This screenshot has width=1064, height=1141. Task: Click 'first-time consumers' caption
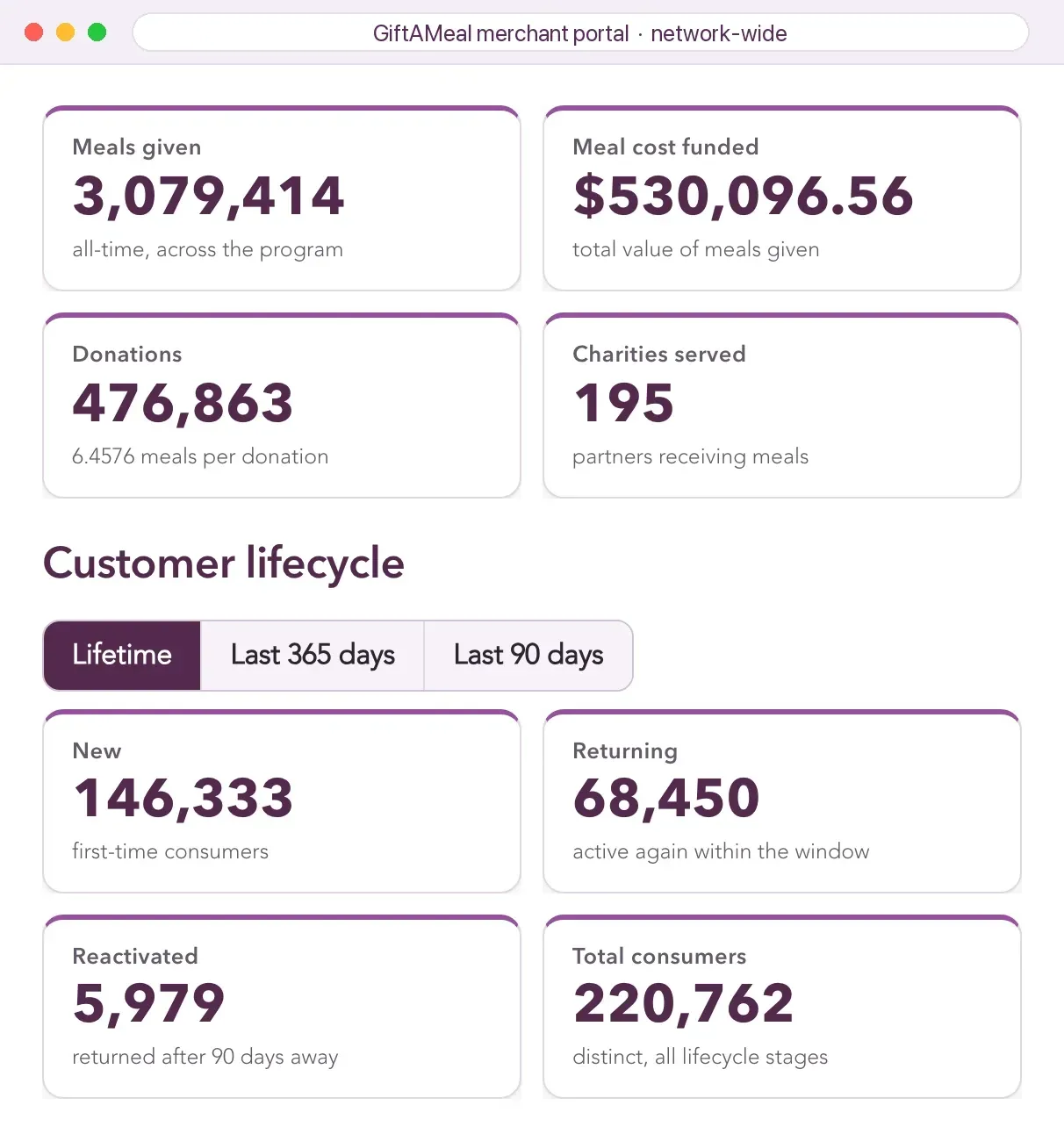(x=170, y=851)
